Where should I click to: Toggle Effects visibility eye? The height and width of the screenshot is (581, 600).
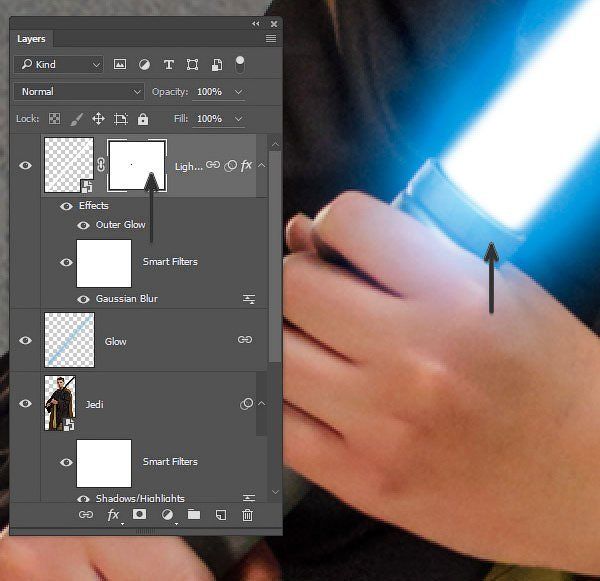coord(66,206)
